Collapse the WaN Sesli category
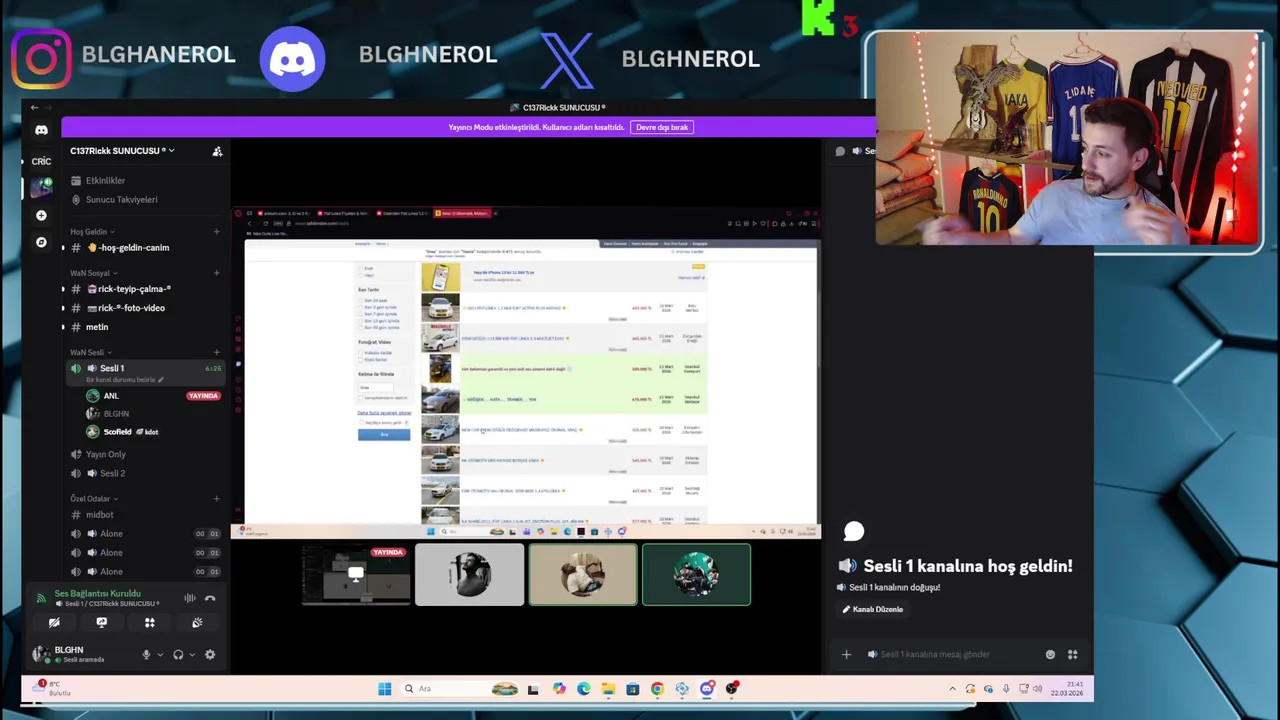The image size is (1280, 720). click(91, 353)
